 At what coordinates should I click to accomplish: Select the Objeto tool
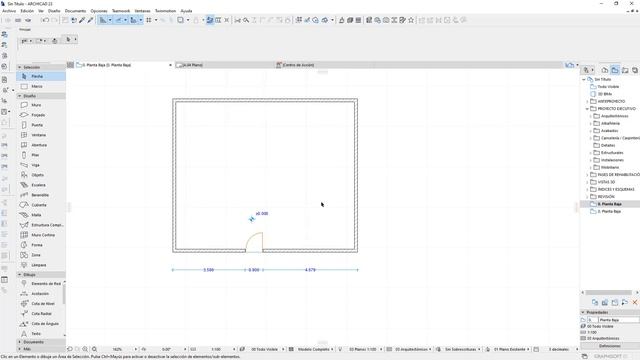tap(41, 175)
